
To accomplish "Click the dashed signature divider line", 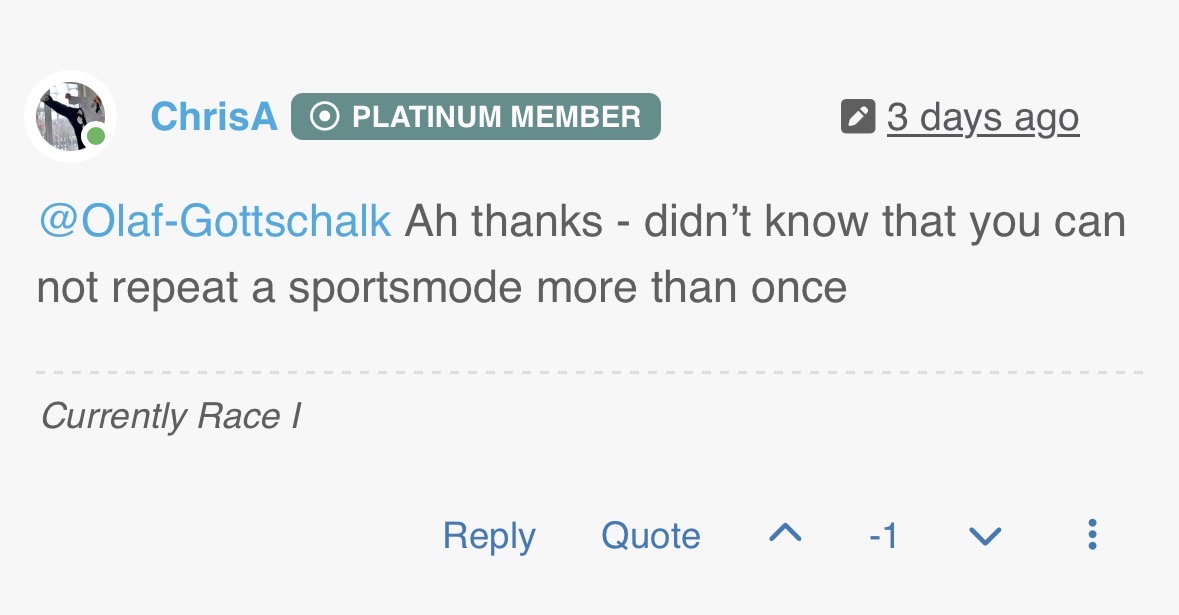I will (589, 372).
